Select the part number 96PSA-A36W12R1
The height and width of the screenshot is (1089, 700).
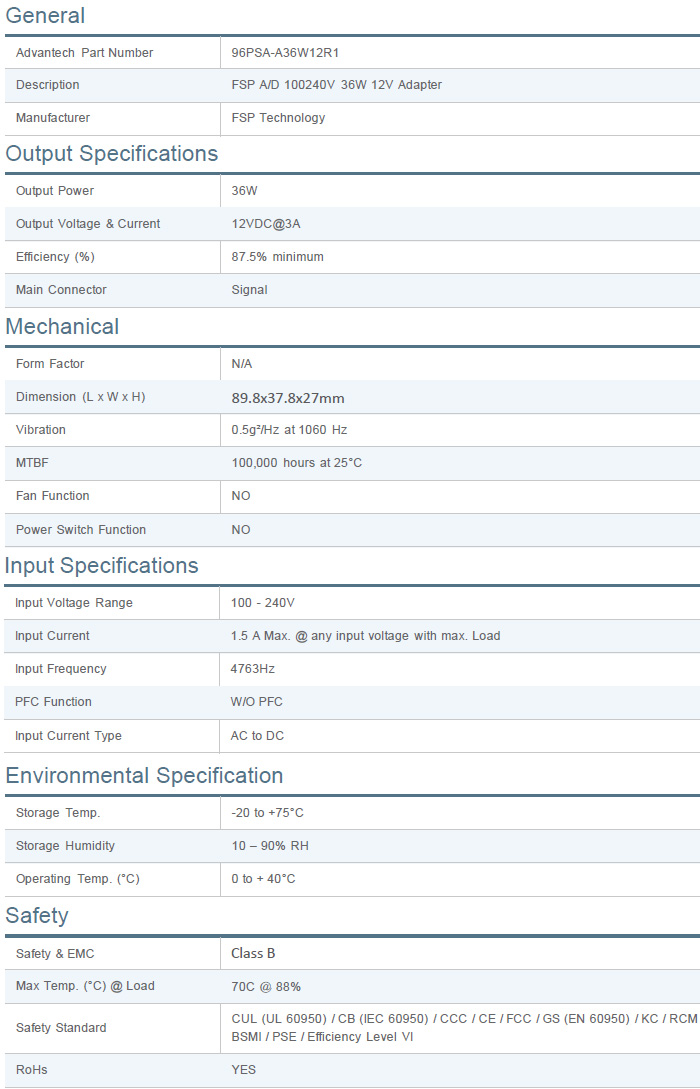tap(292, 53)
